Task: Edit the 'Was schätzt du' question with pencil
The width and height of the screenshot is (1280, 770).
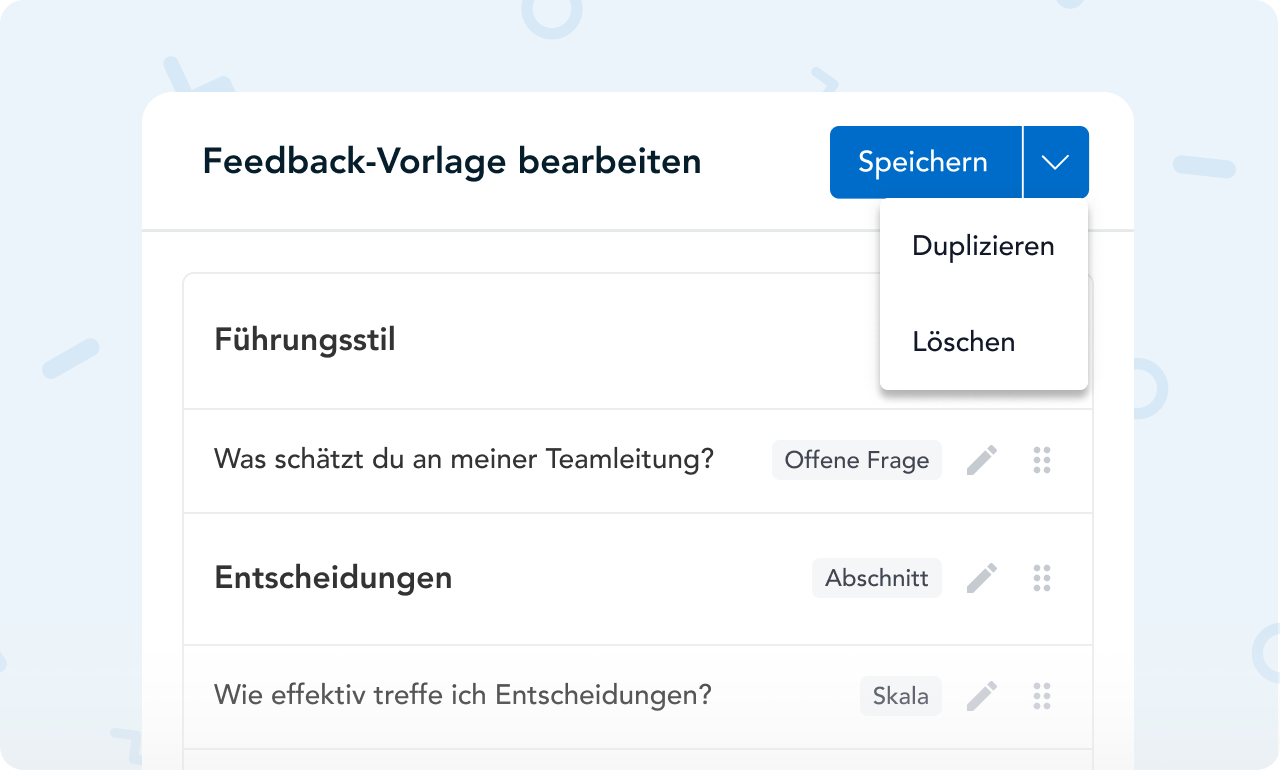Action: [x=982, y=460]
